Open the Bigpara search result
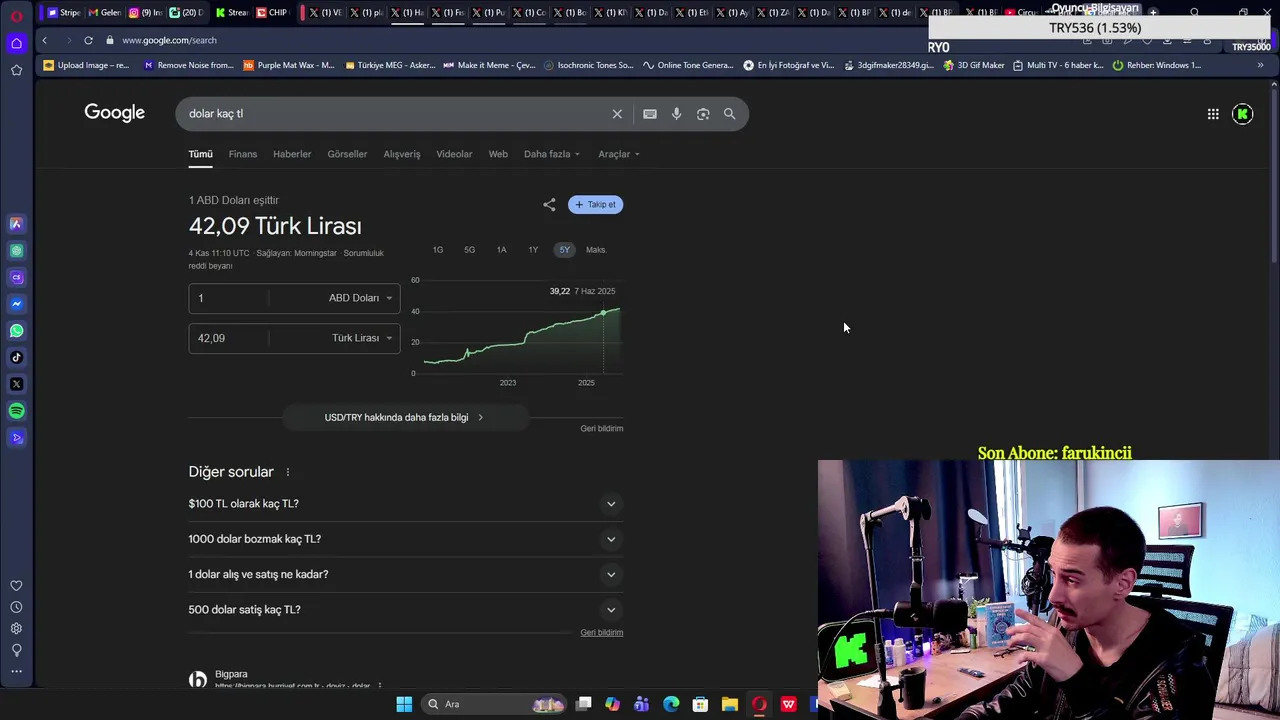 [231, 674]
